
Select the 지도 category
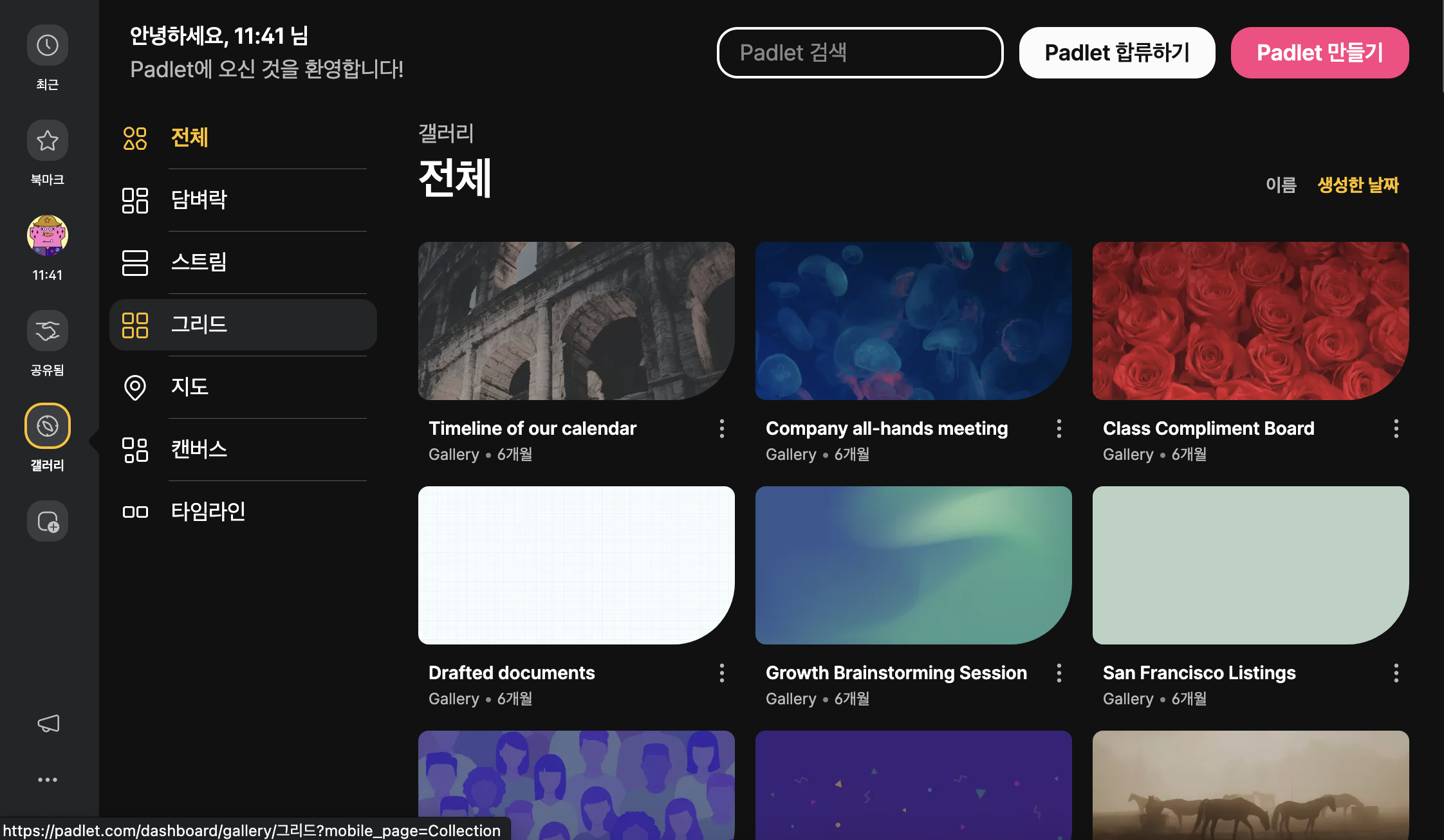[243, 387]
